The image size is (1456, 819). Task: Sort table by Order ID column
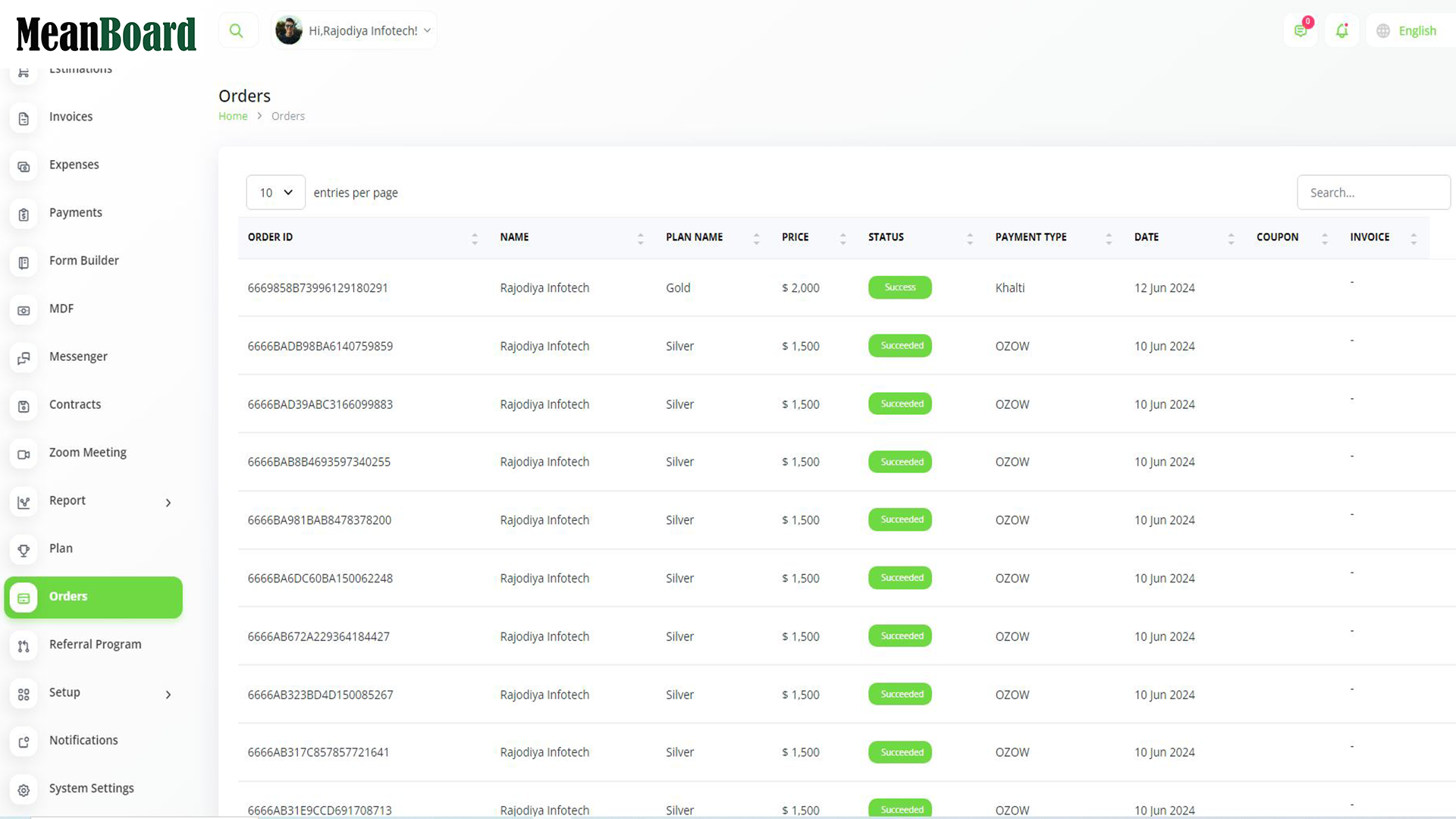point(270,237)
